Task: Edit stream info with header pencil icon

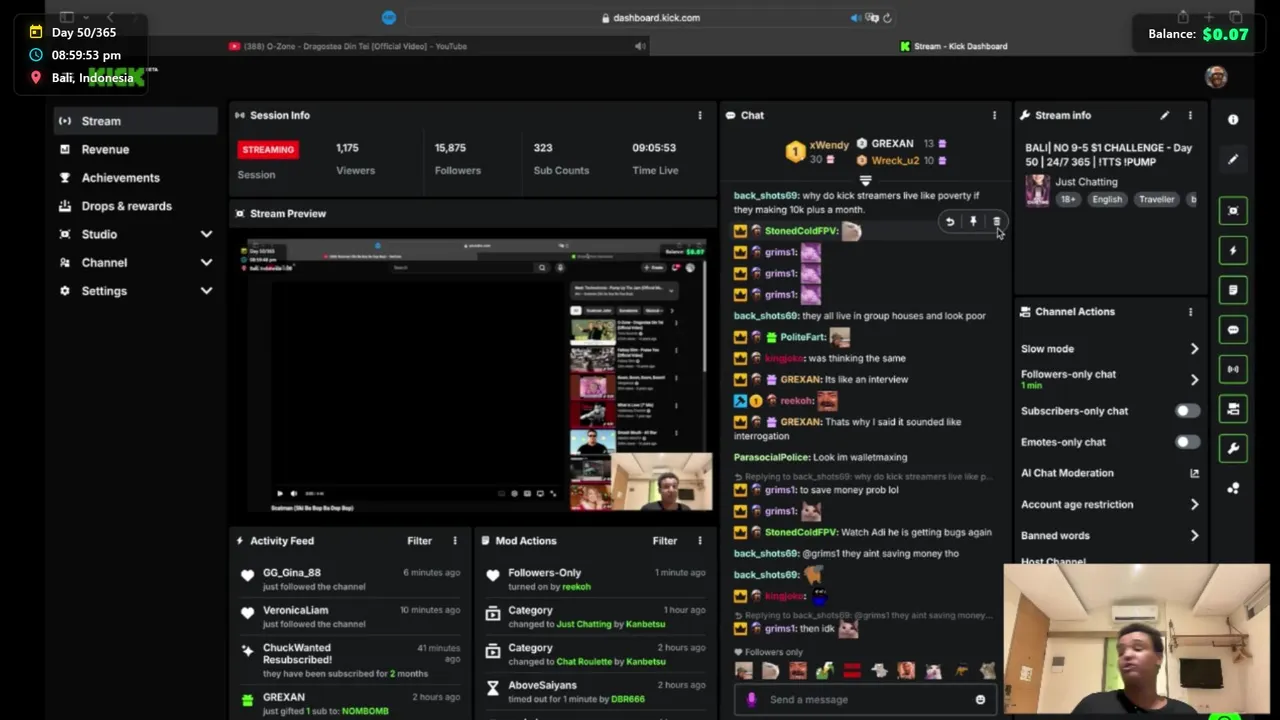Action: [x=1164, y=115]
